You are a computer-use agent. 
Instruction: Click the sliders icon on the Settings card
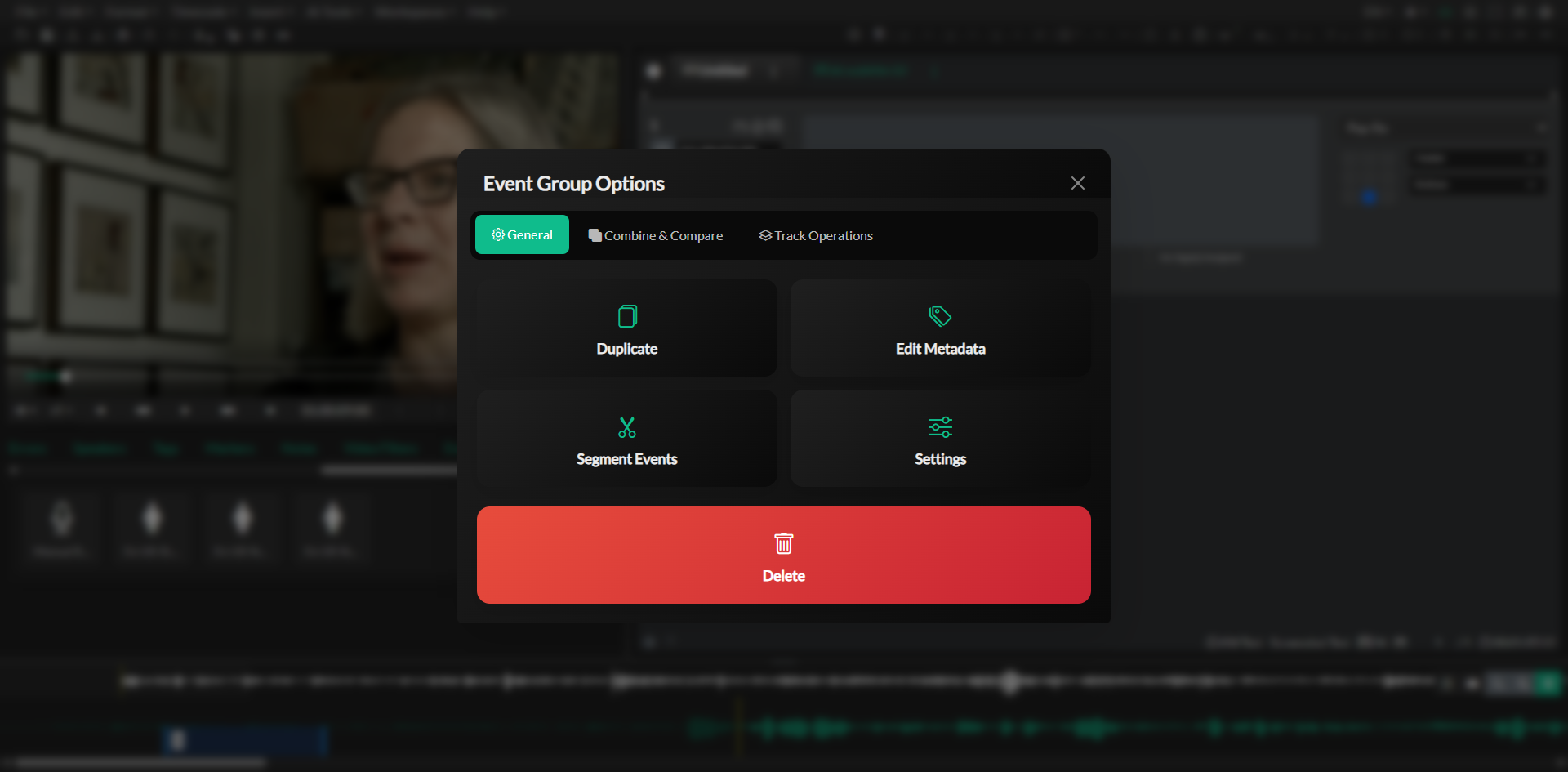point(940,426)
